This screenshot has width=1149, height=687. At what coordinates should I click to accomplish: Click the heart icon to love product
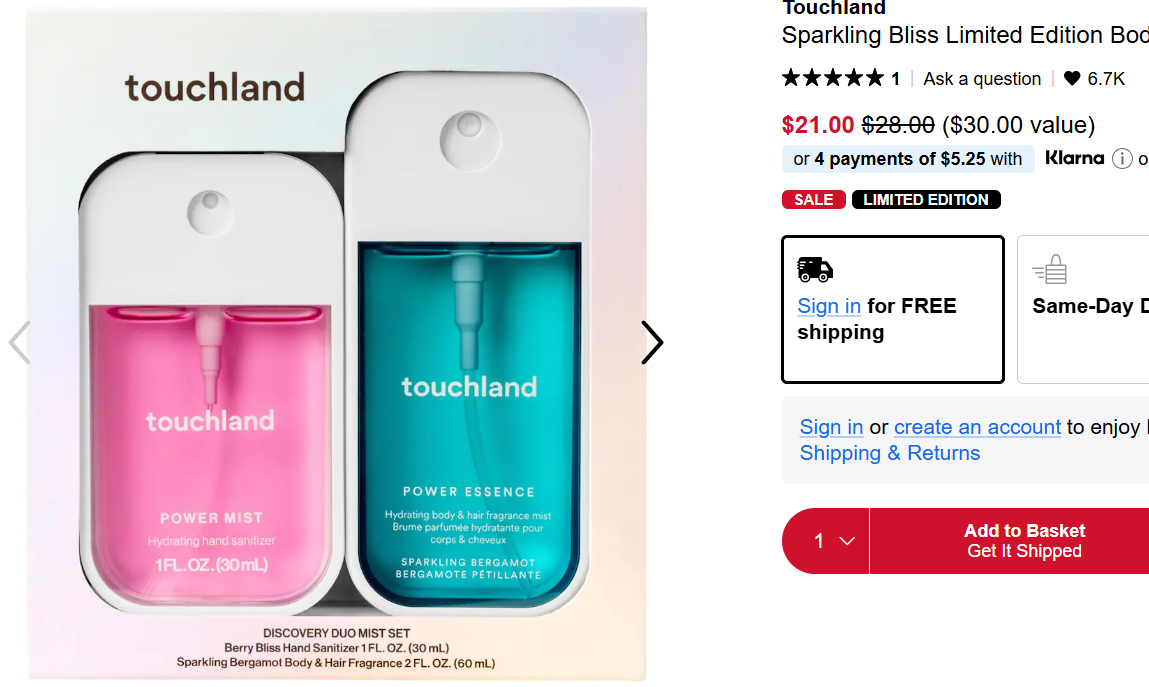1072,79
